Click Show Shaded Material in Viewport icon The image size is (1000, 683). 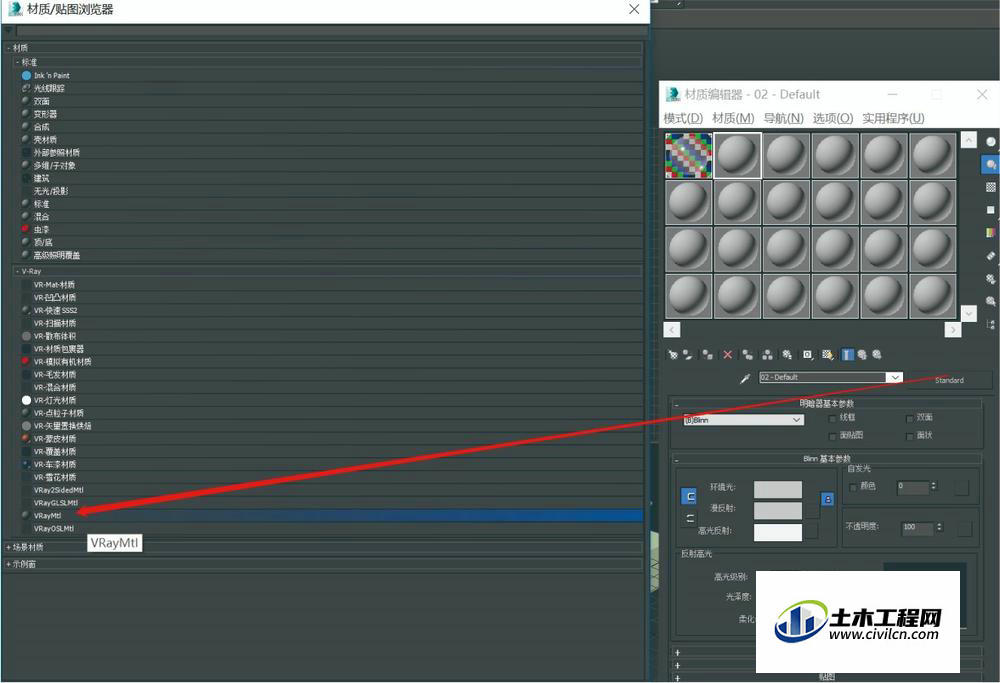click(827, 355)
